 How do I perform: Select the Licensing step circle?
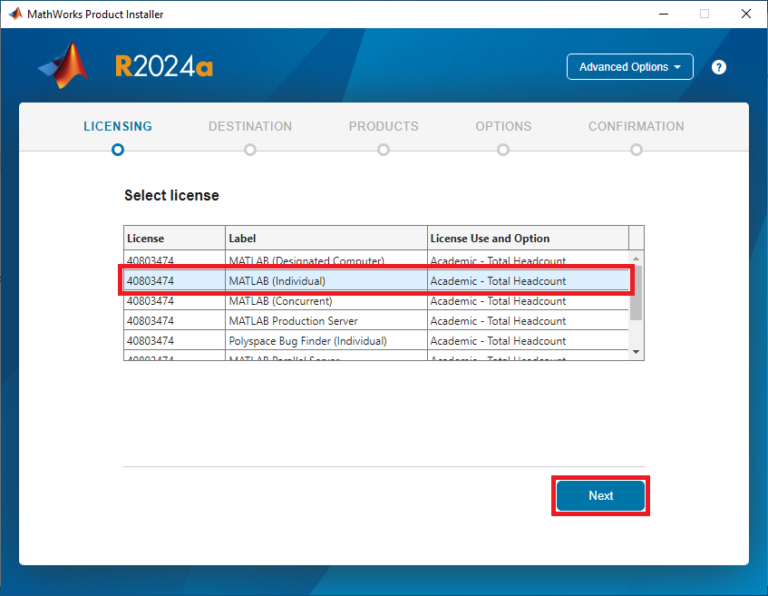coord(118,149)
